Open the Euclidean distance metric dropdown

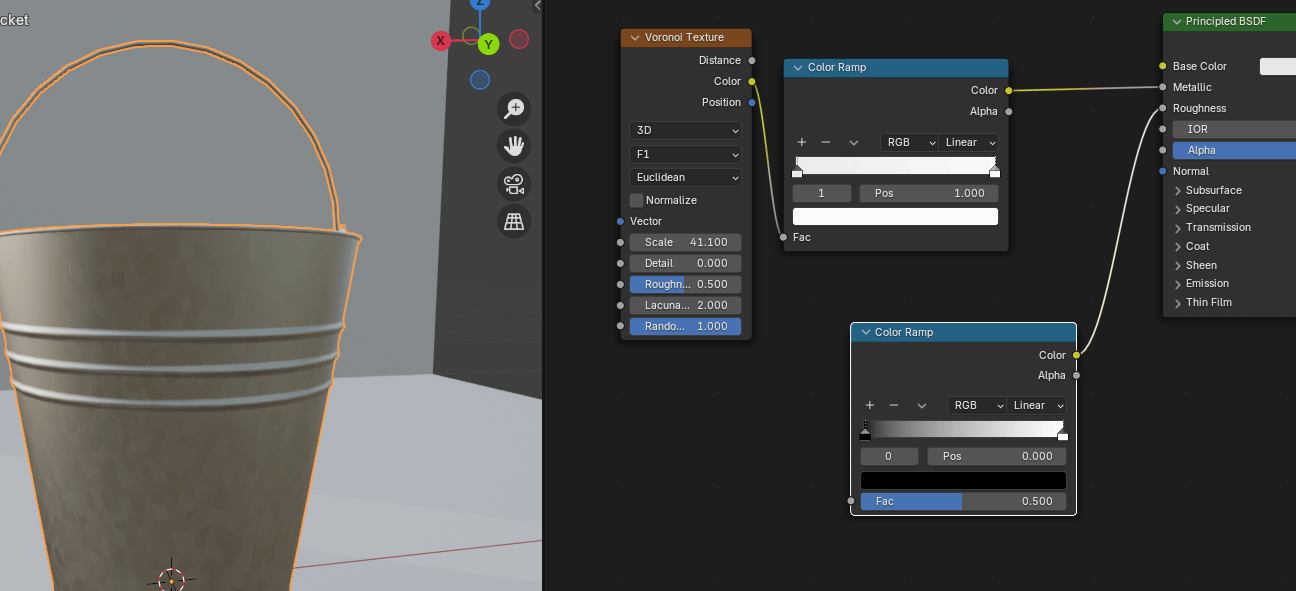point(685,177)
